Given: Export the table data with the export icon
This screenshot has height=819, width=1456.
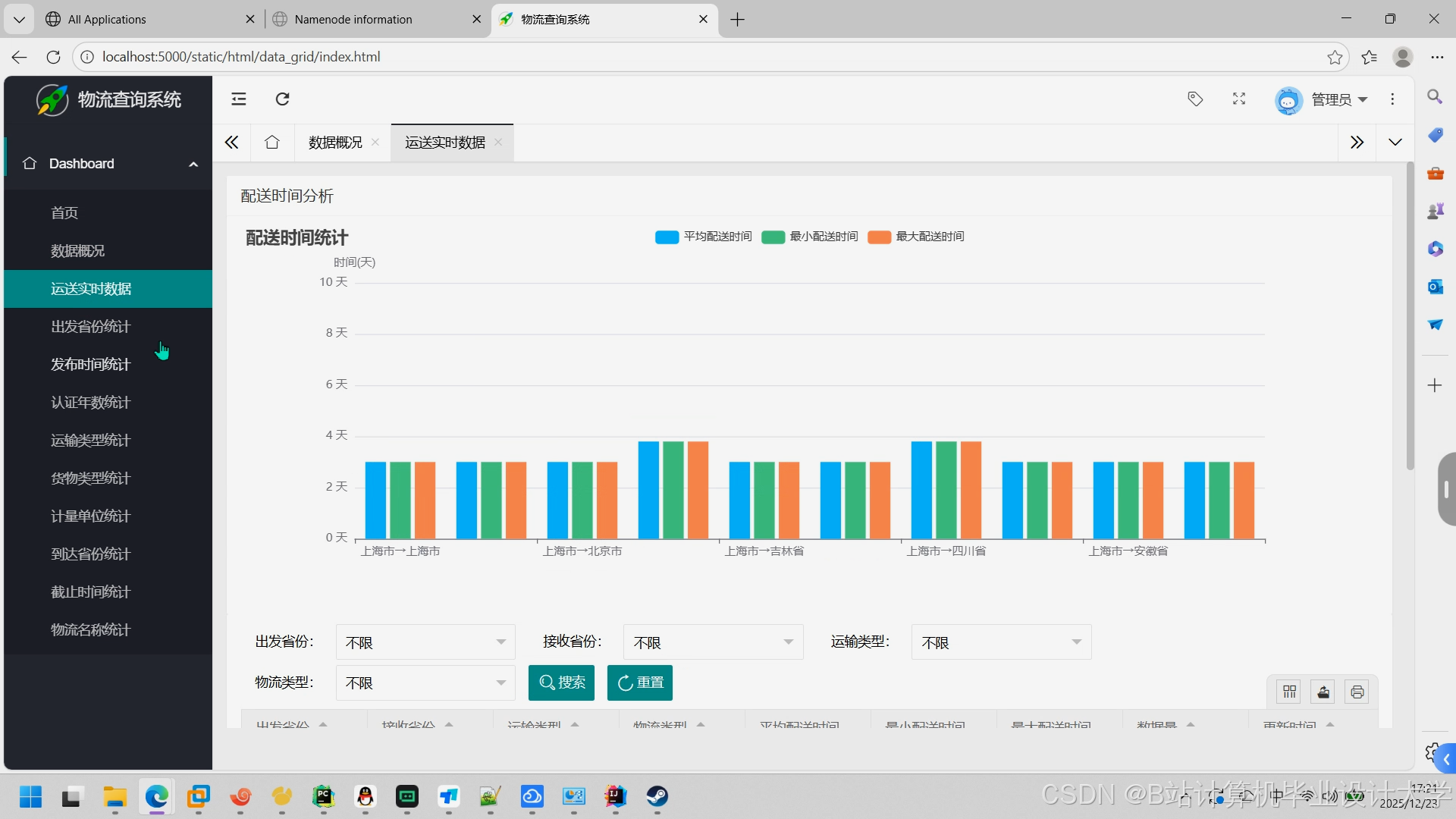Looking at the screenshot, I should [x=1323, y=691].
